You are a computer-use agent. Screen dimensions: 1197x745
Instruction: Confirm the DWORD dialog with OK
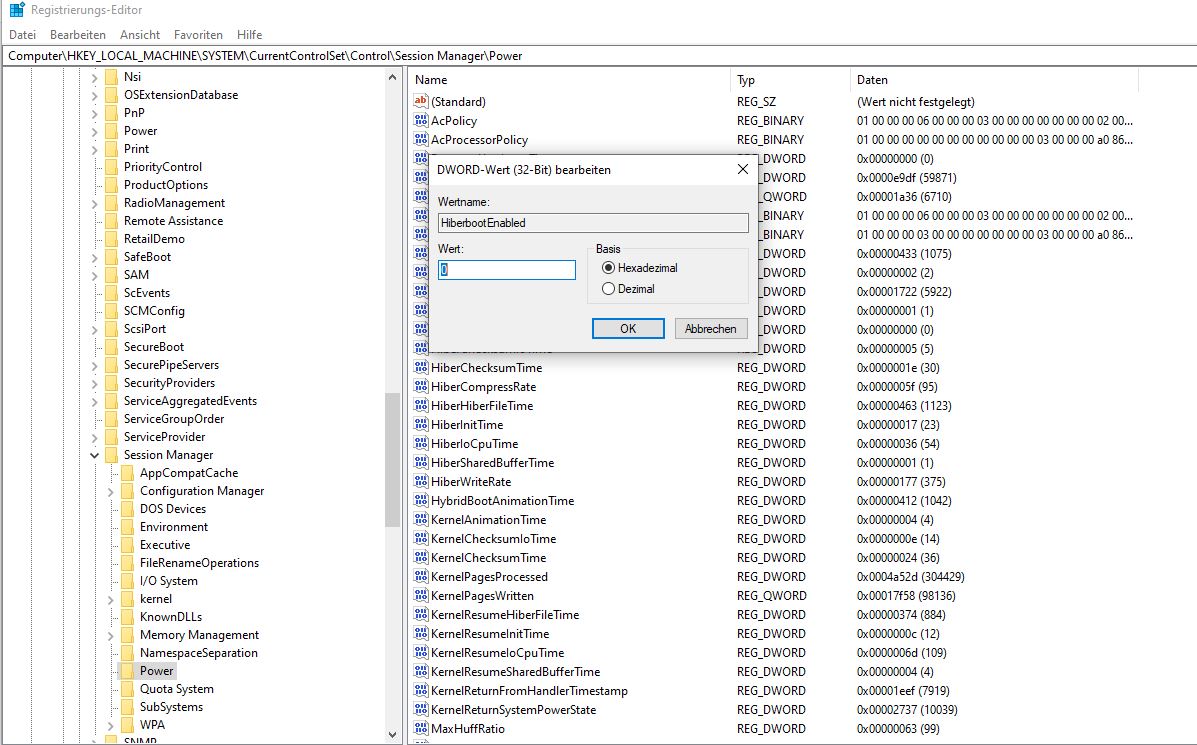(628, 328)
